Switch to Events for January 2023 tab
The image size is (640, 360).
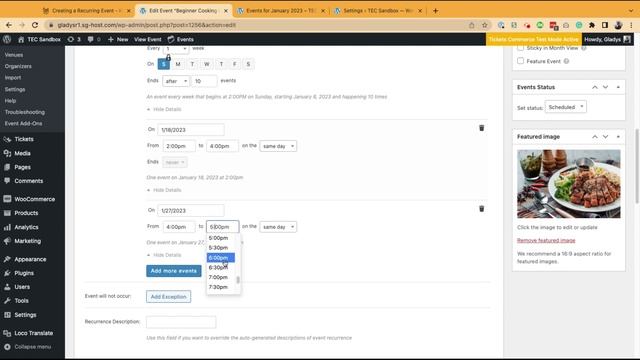[282, 11]
